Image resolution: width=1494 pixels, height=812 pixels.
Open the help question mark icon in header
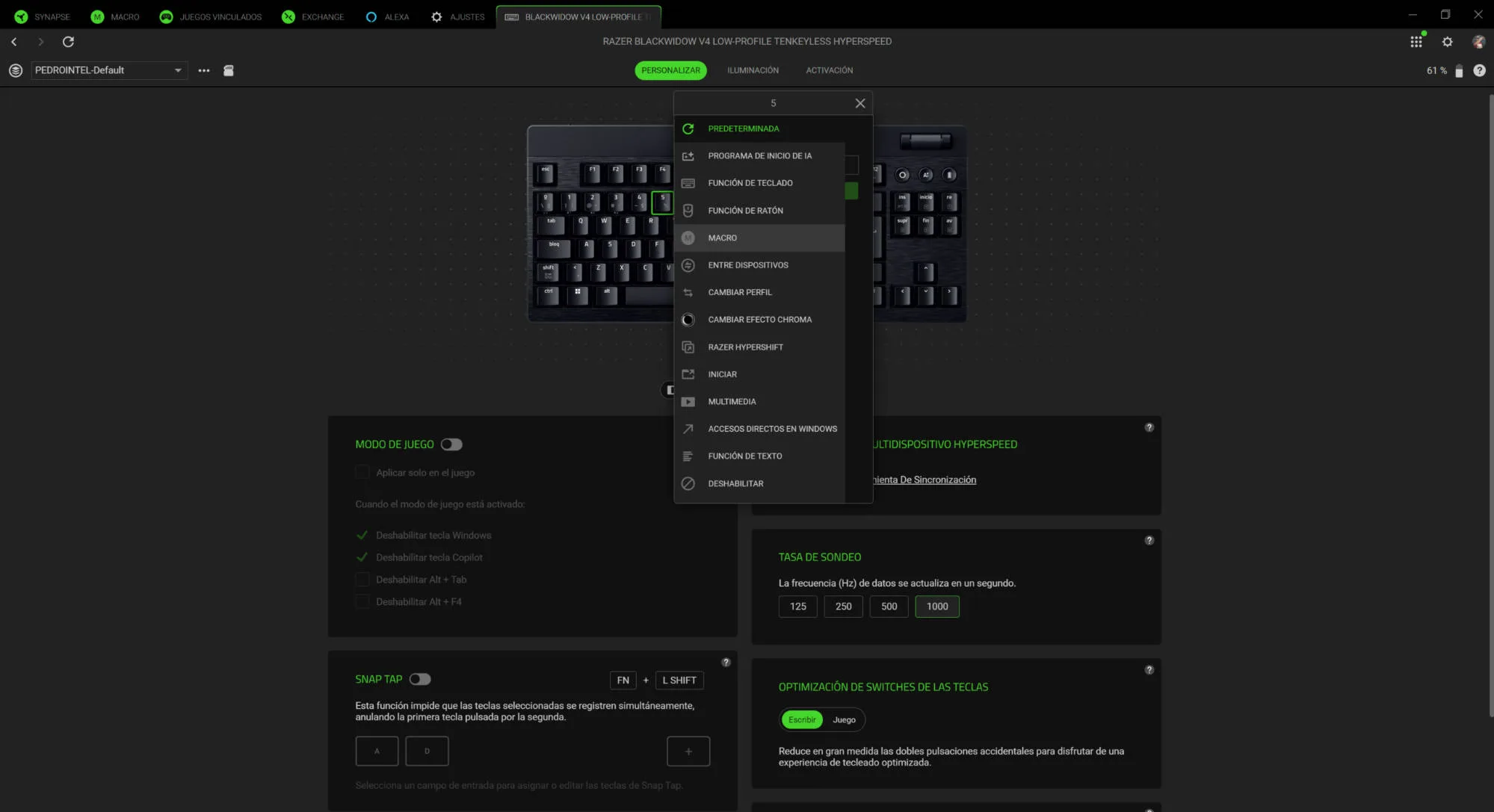tap(1479, 70)
